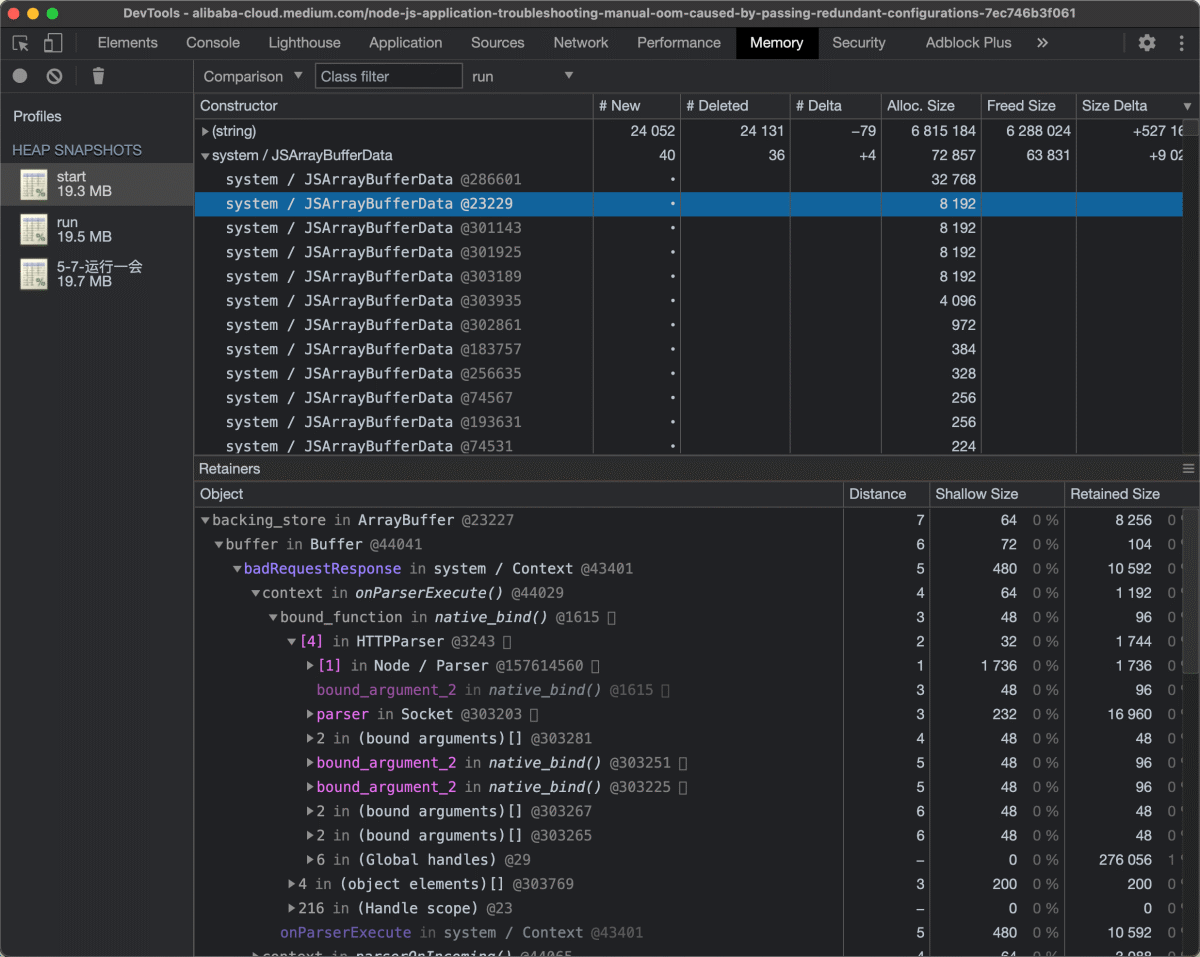
Task: Select the run heap snapshot
Action: pos(84,229)
